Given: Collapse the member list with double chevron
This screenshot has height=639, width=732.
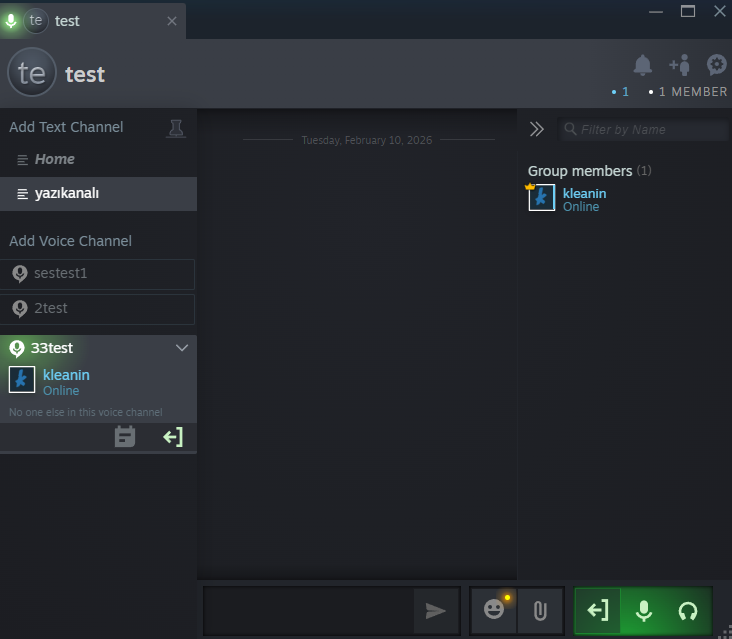Looking at the screenshot, I should pyautogui.click(x=536, y=129).
